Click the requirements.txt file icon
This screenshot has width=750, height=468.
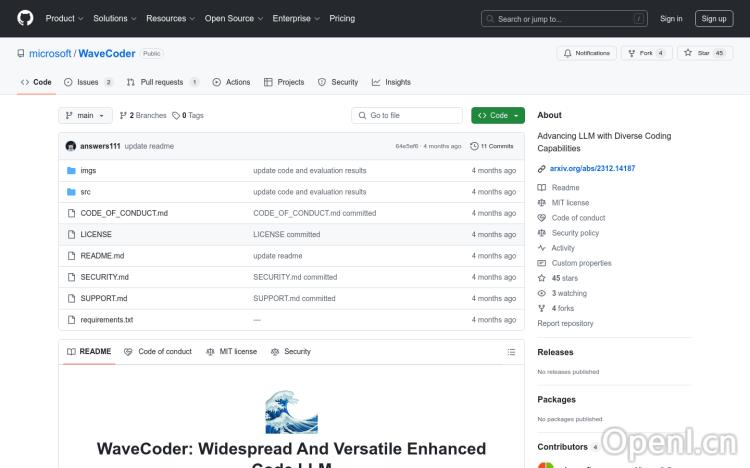(x=71, y=320)
